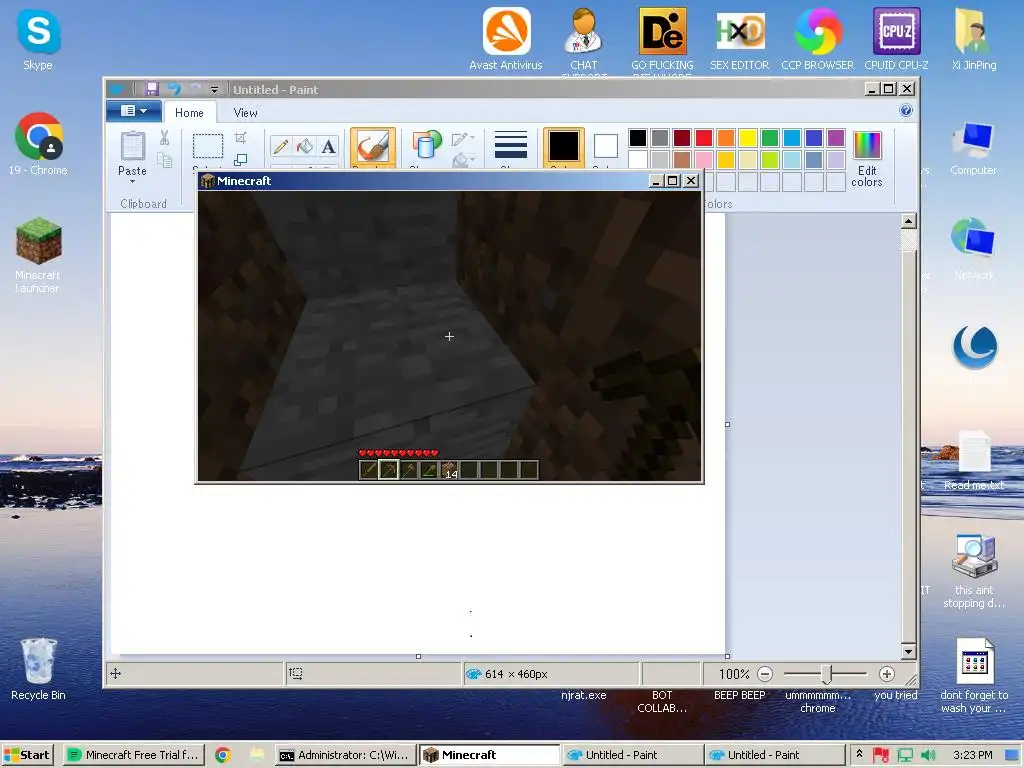Click the volume speaker tray icon

927,755
